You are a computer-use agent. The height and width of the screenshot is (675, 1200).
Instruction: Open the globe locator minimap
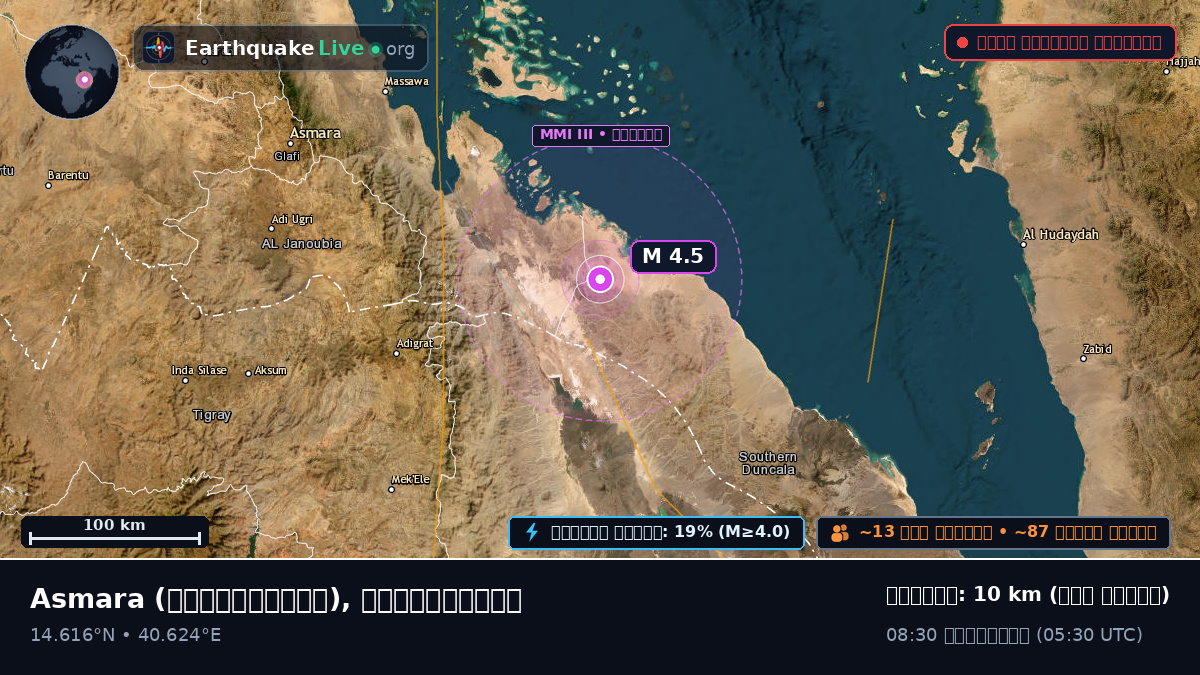click(72, 72)
